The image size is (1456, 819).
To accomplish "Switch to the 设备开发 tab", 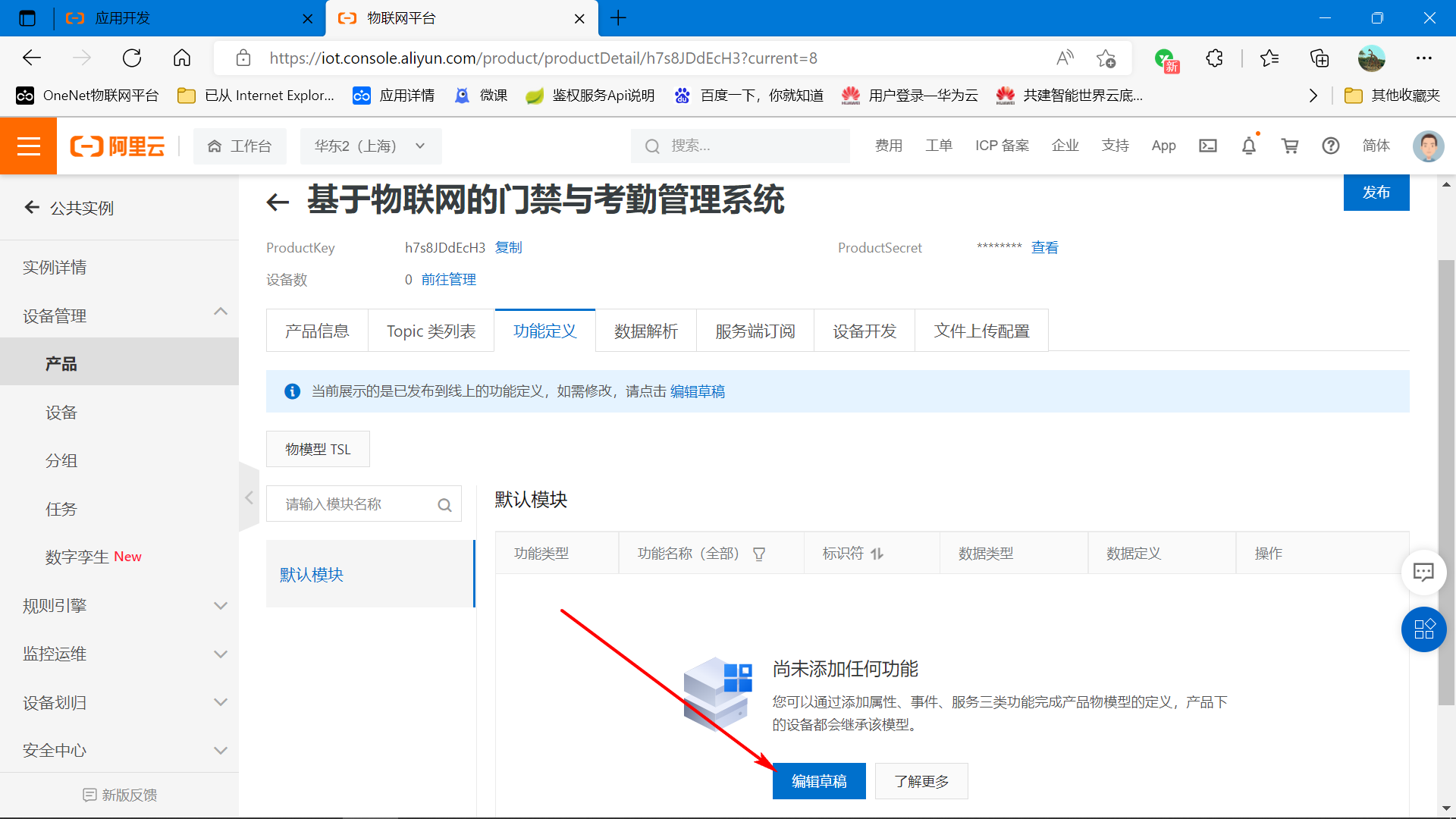I will click(x=864, y=331).
